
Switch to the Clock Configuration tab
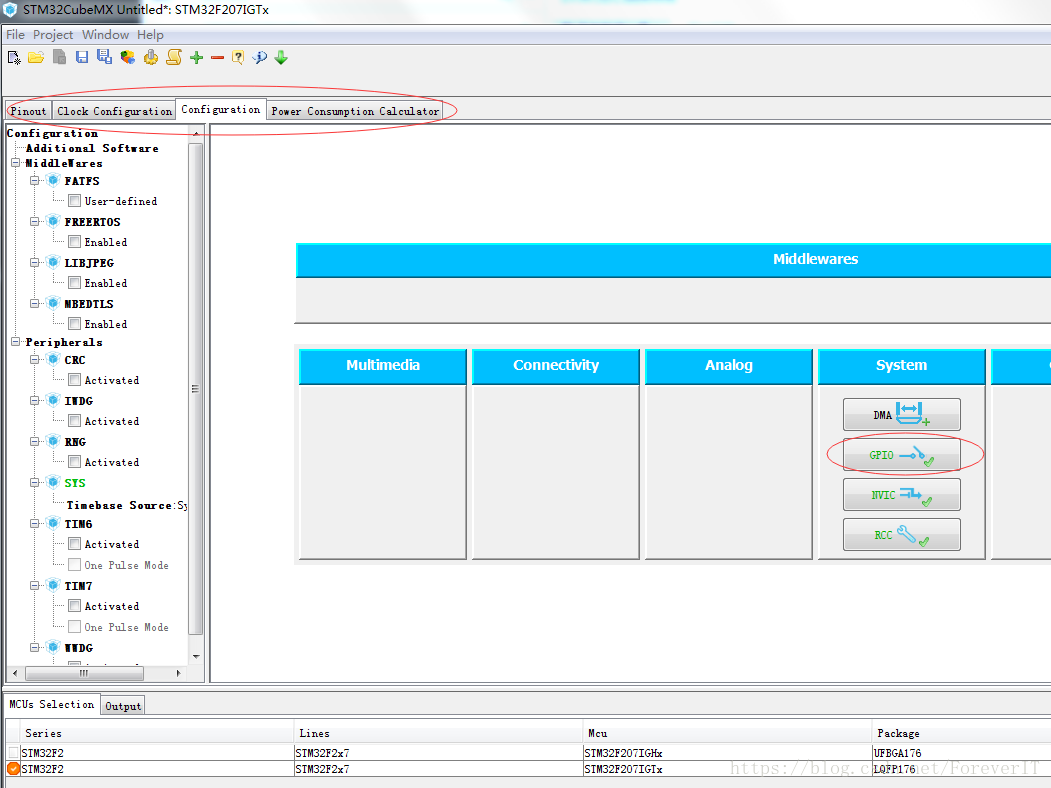115,111
